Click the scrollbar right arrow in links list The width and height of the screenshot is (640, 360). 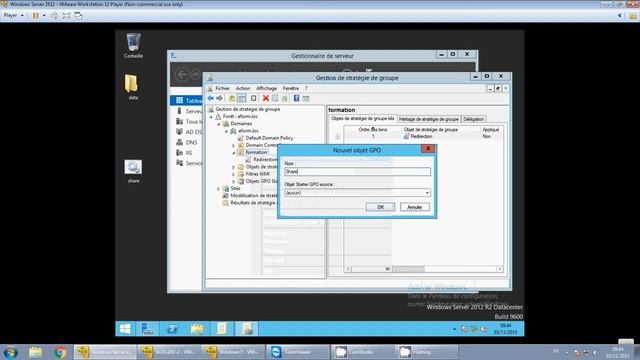500,269
